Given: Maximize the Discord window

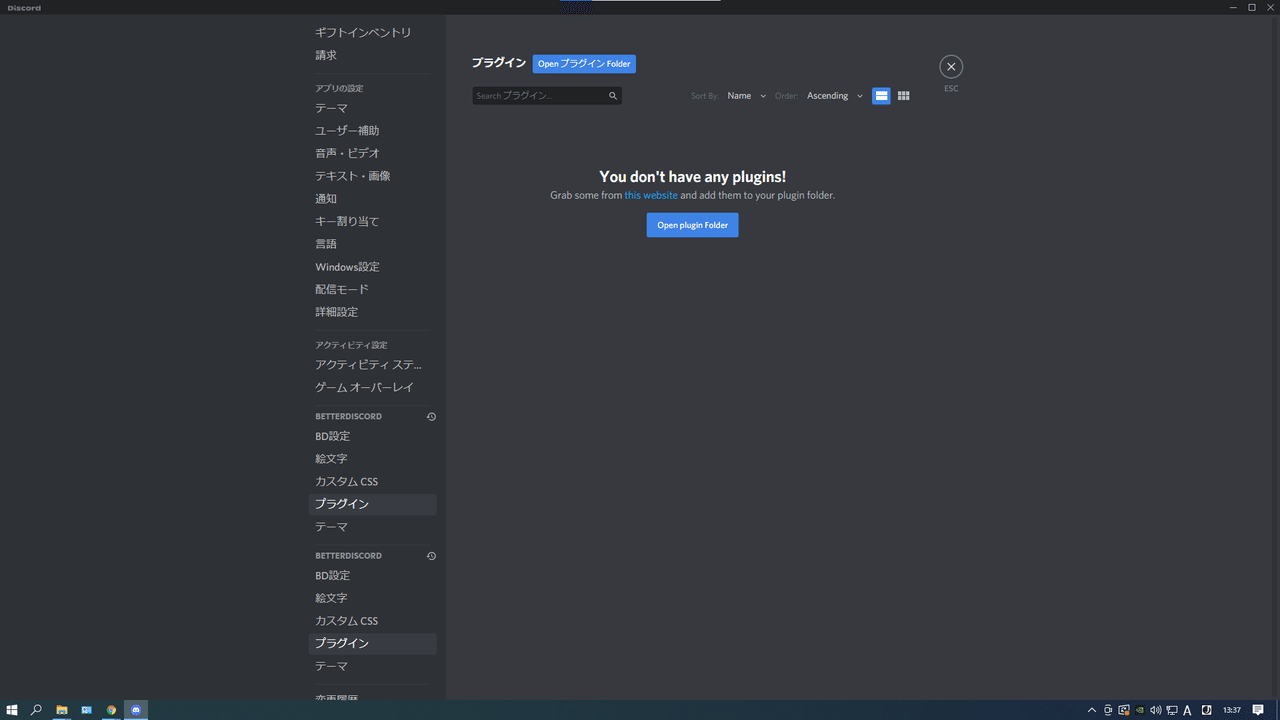Looking at the screenshot, I should [1251, 7].
